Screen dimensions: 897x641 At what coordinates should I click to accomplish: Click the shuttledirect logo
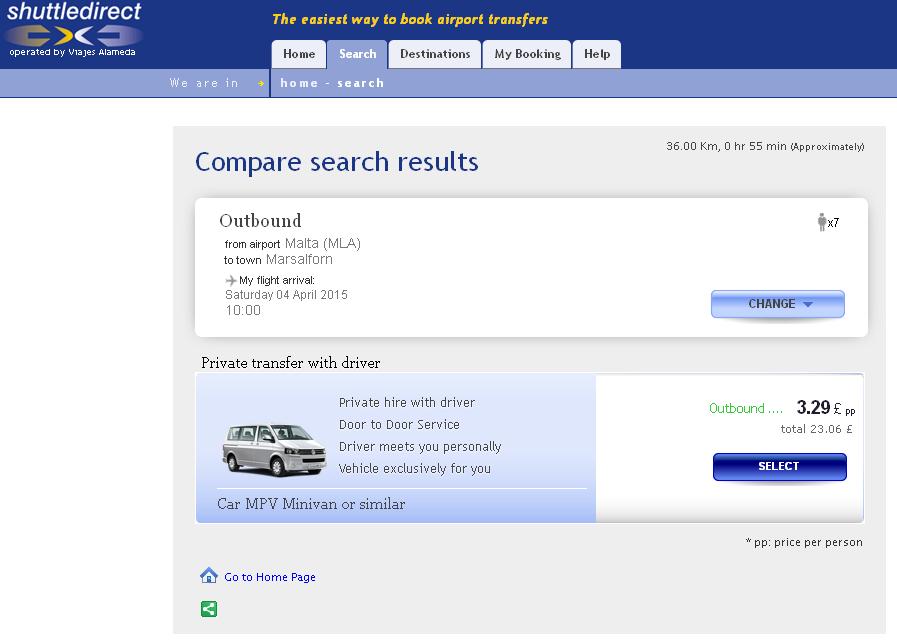[x=73, y=29]
